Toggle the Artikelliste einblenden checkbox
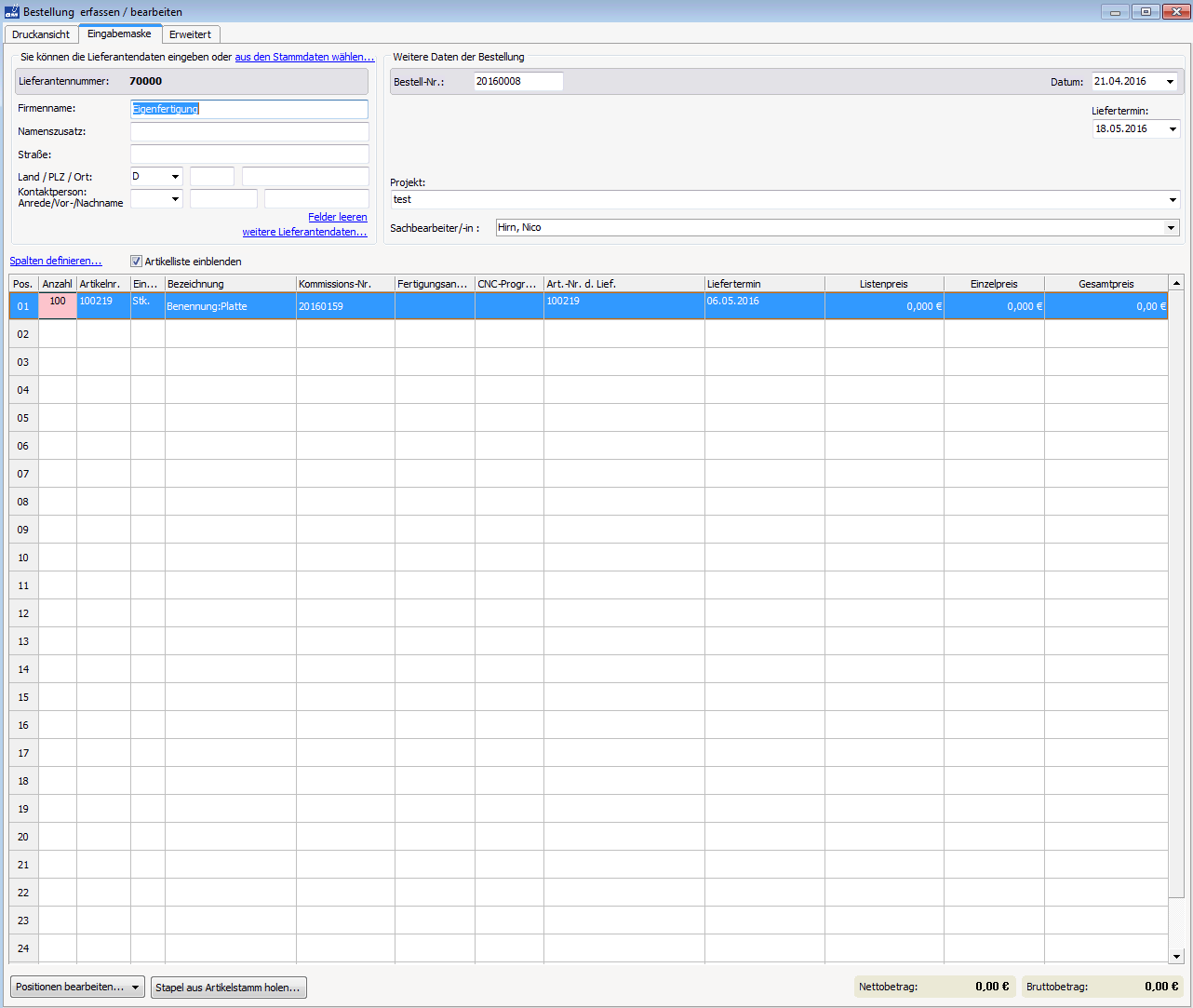Image resolution: width=1193 pixels, height=1008 pixels. pos(136,262)
